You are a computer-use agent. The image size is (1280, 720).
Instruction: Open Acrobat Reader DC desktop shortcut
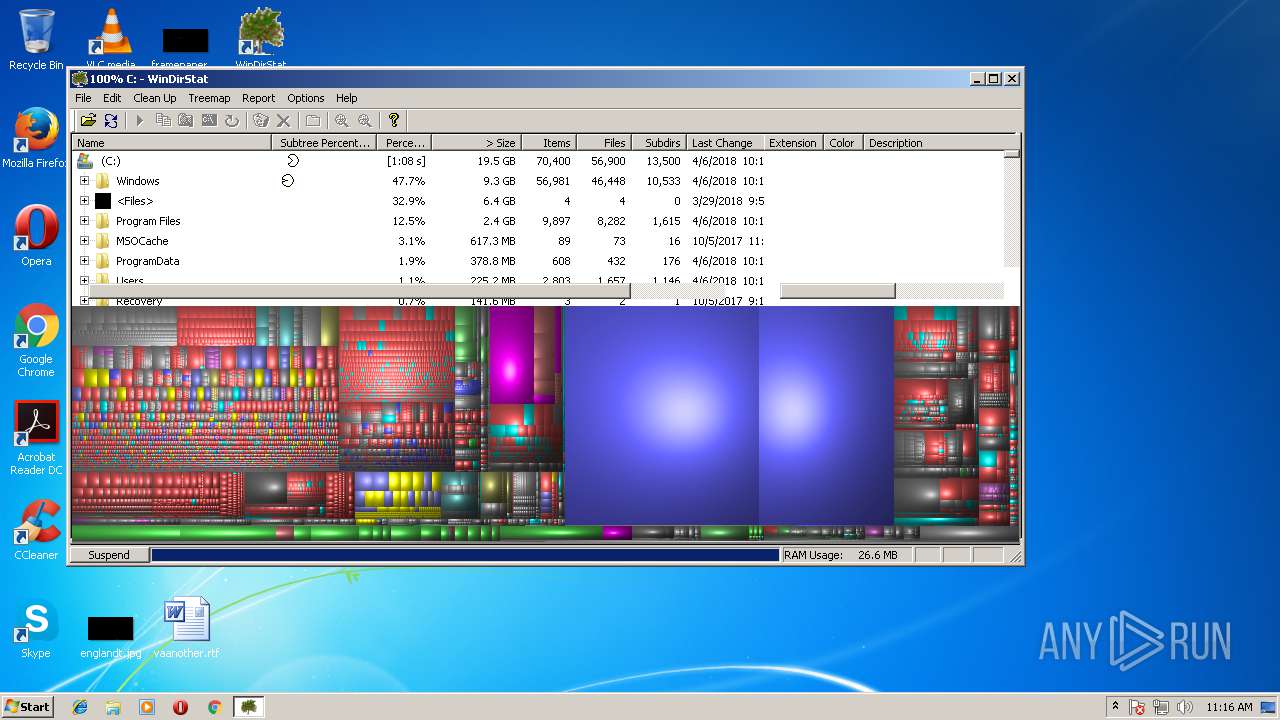pyautogui.click(x=36, y=438)
